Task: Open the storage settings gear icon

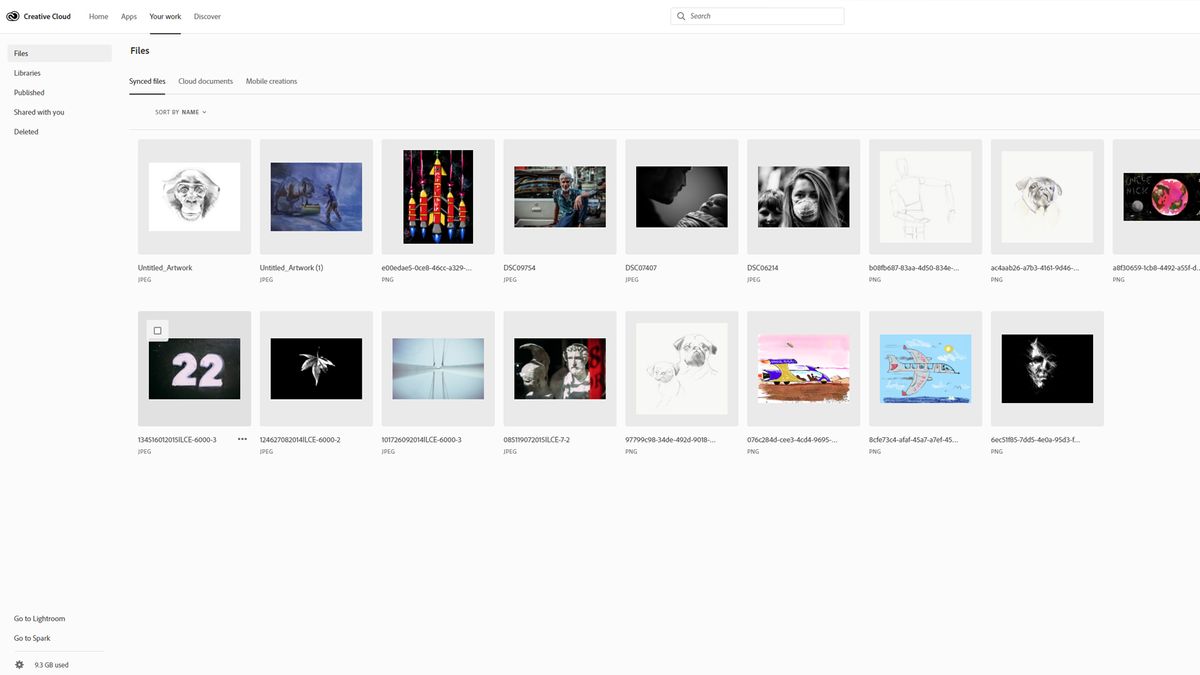Action: pyautogui.click(x=18, y=663)
